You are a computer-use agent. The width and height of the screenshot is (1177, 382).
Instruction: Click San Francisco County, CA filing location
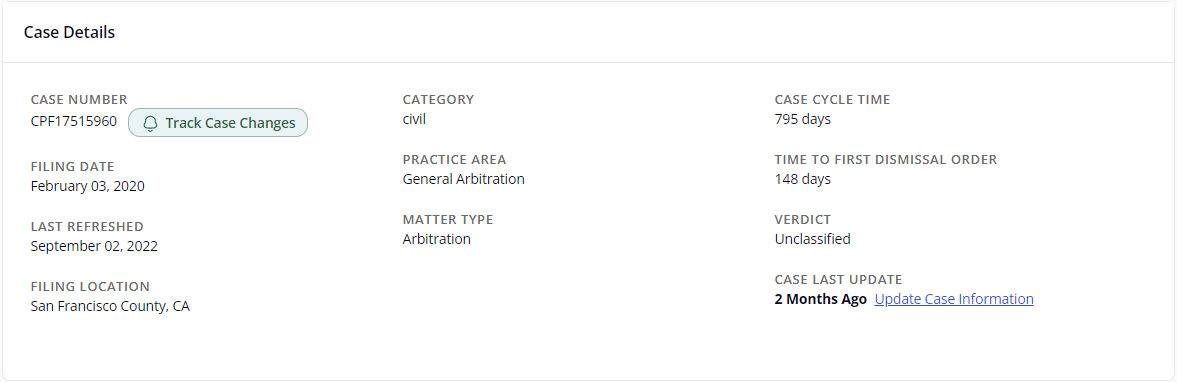[x=110, y=306]
